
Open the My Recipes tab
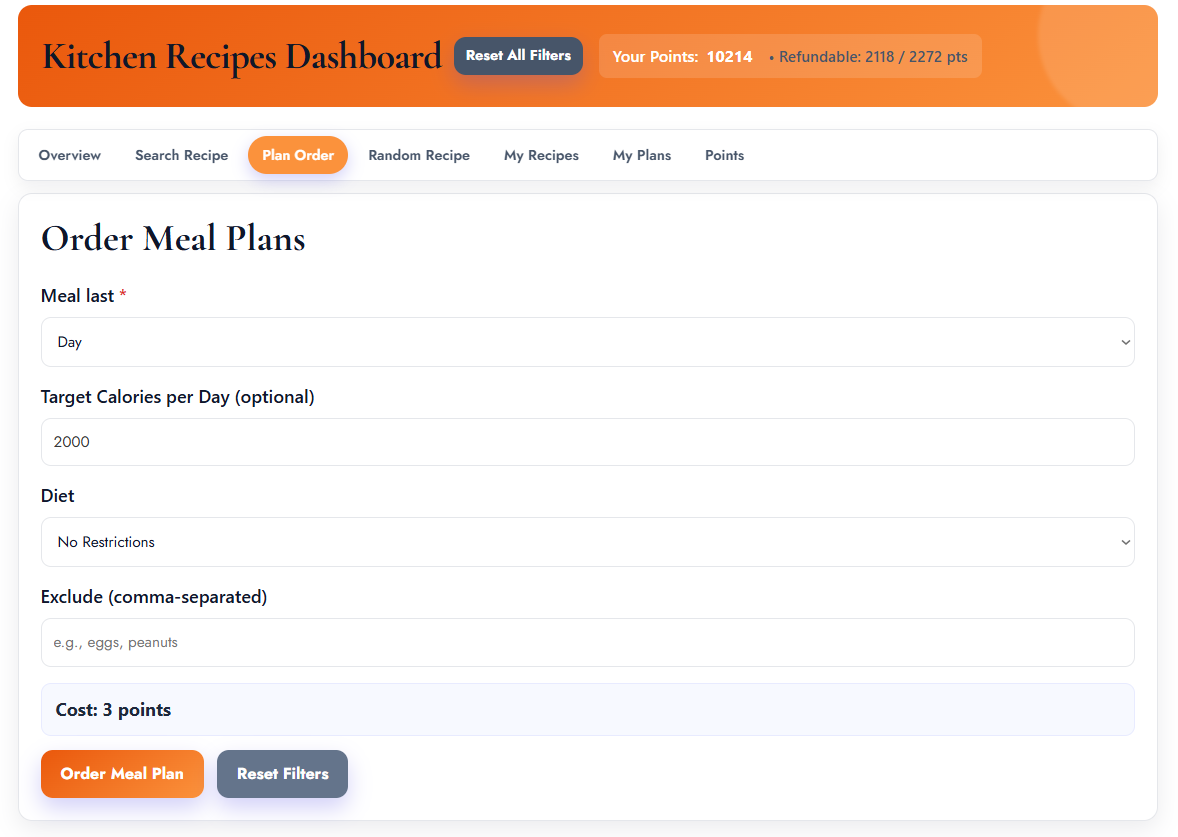[x=541, y=155]
